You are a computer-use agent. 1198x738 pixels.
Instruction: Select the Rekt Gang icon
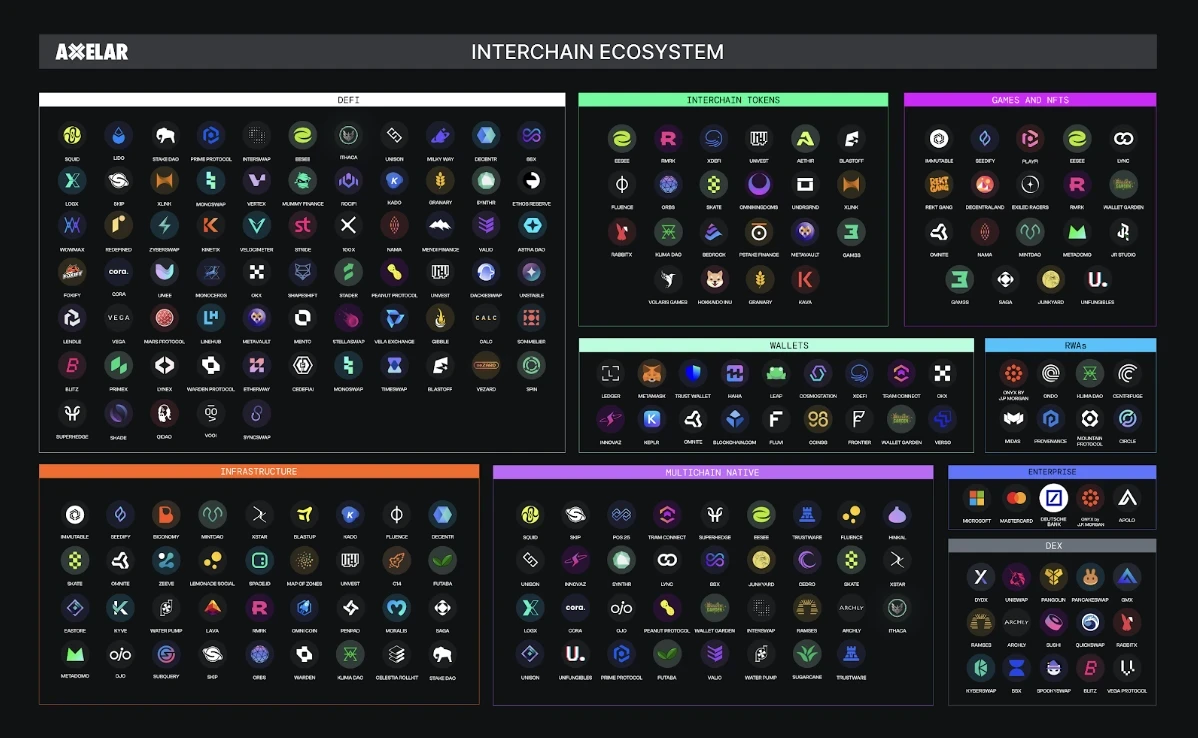938,185
